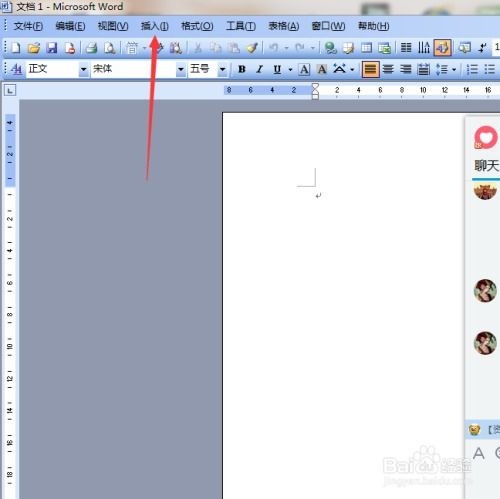
Task: Open the 插入(I) menu
Action: [155, 26]
